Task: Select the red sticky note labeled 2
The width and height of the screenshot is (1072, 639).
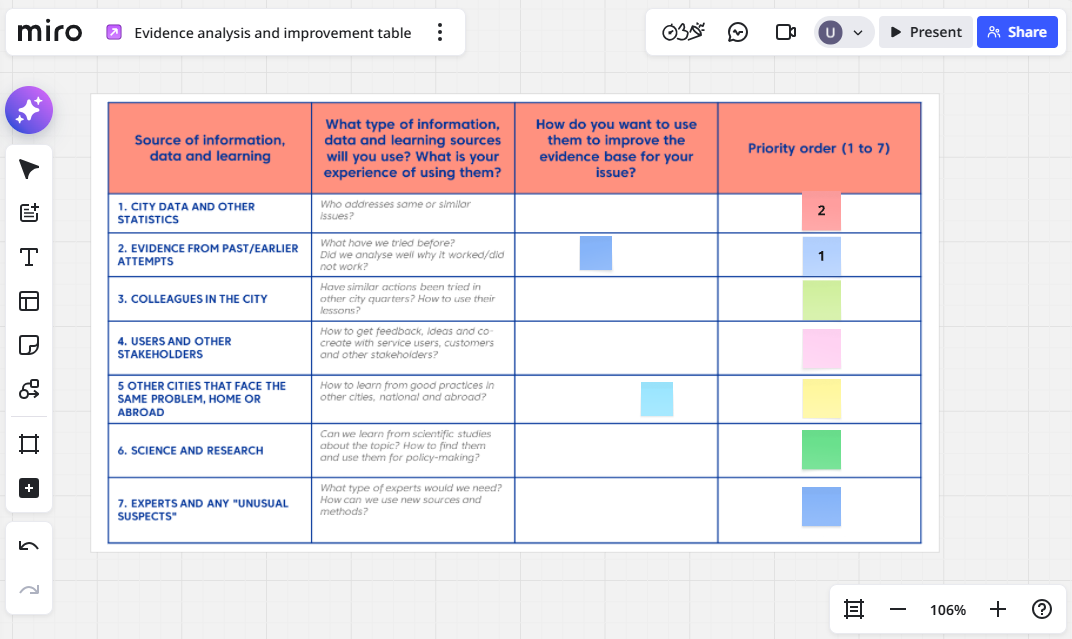Action: (821, 211)
